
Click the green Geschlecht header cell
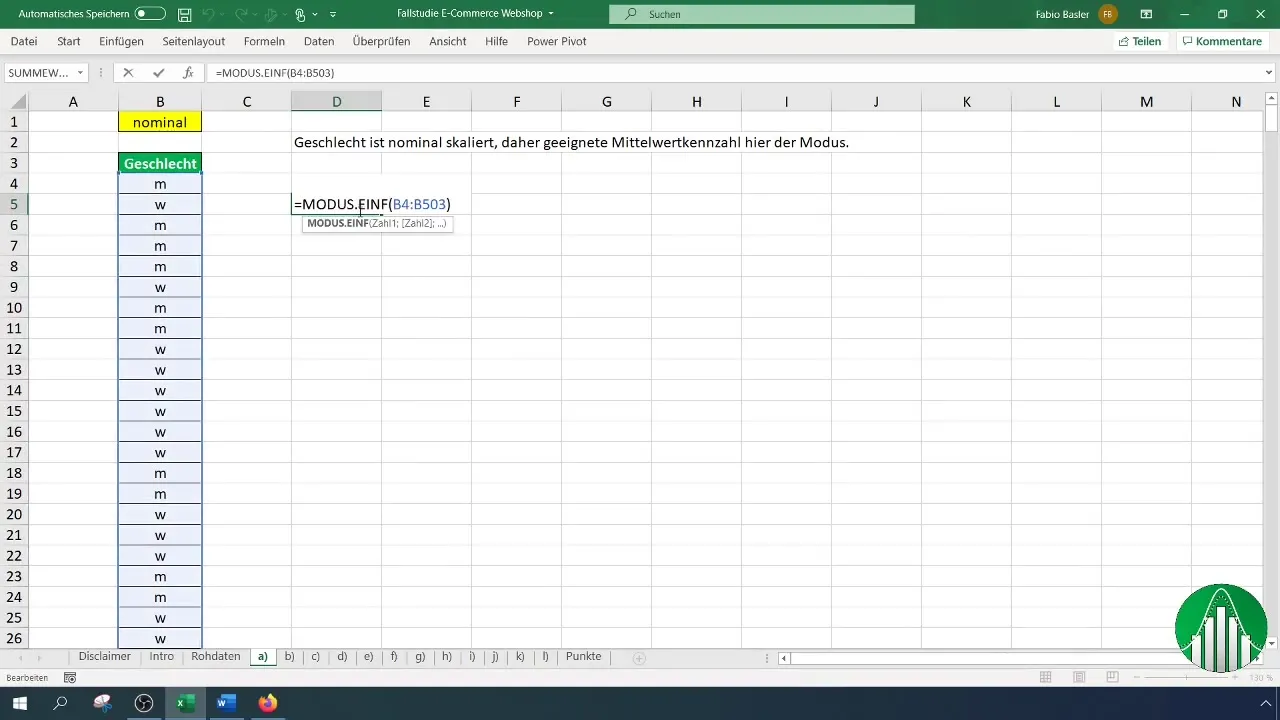click(x=160, y=163)
